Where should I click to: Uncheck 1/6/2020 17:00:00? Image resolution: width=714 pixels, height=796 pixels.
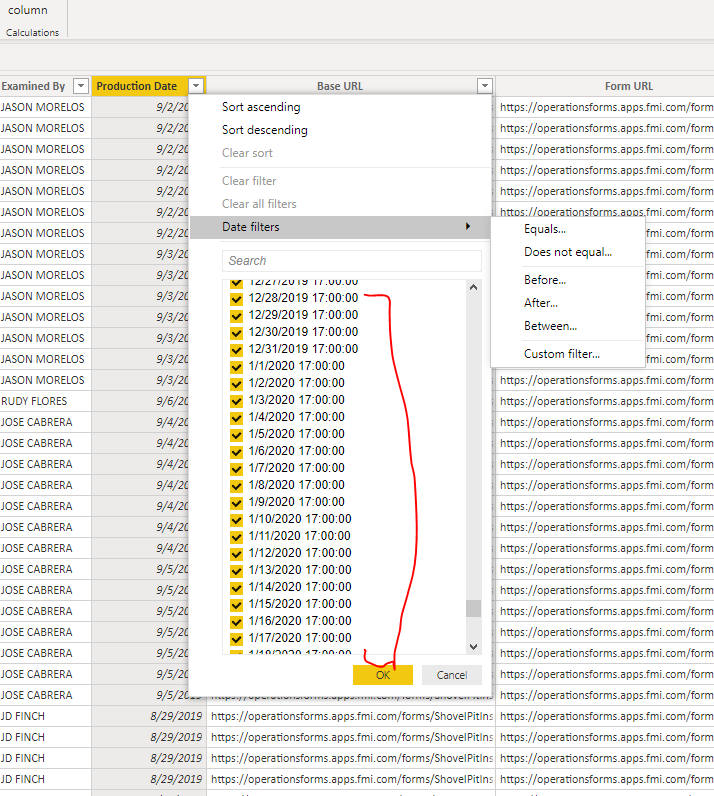click(x=236, y=452)
